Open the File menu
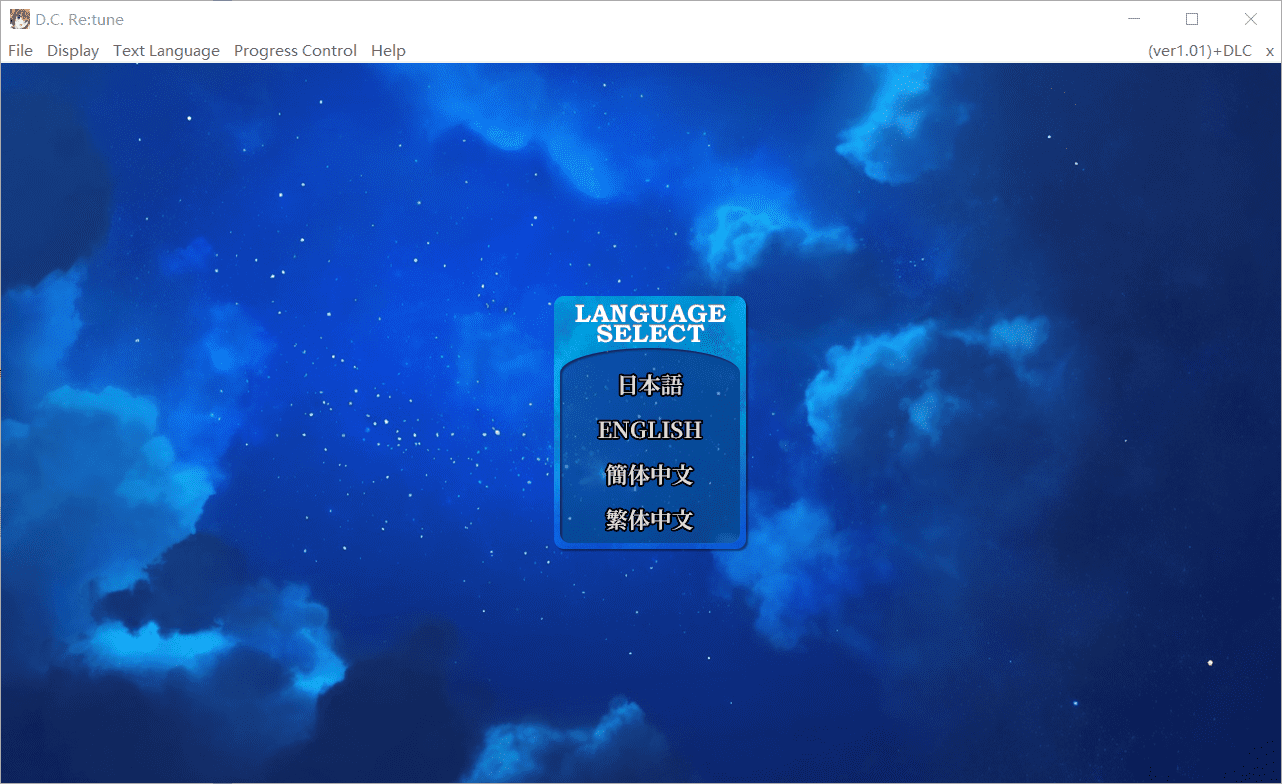The height and width of the screenshot is (784, 1282). [20, 50]
